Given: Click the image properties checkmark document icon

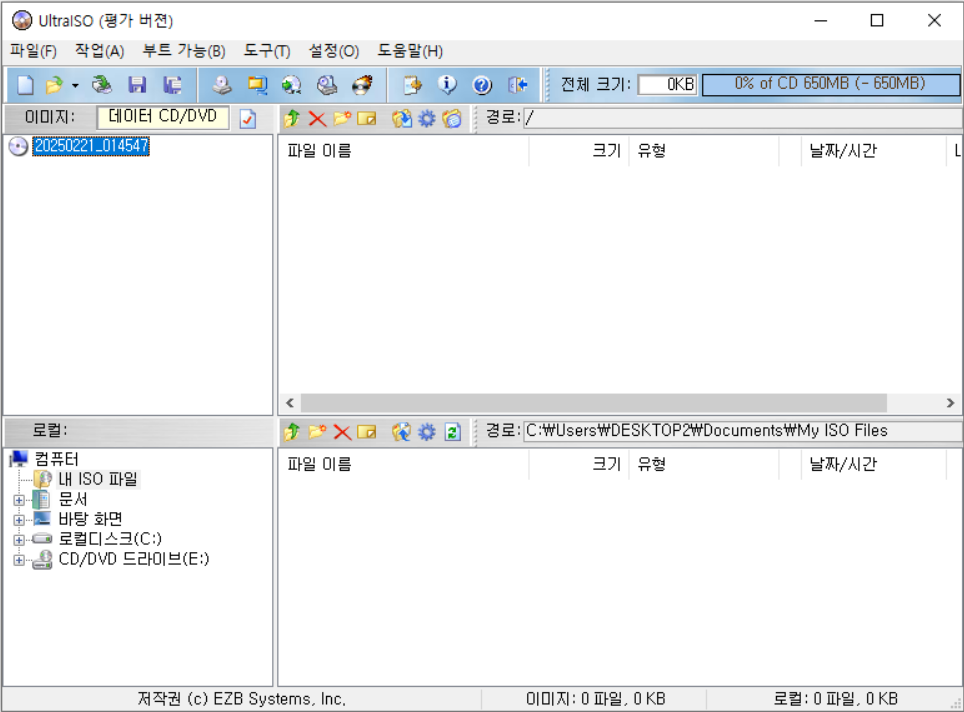Looking at the screenshot, I should (x=248, y=118).
